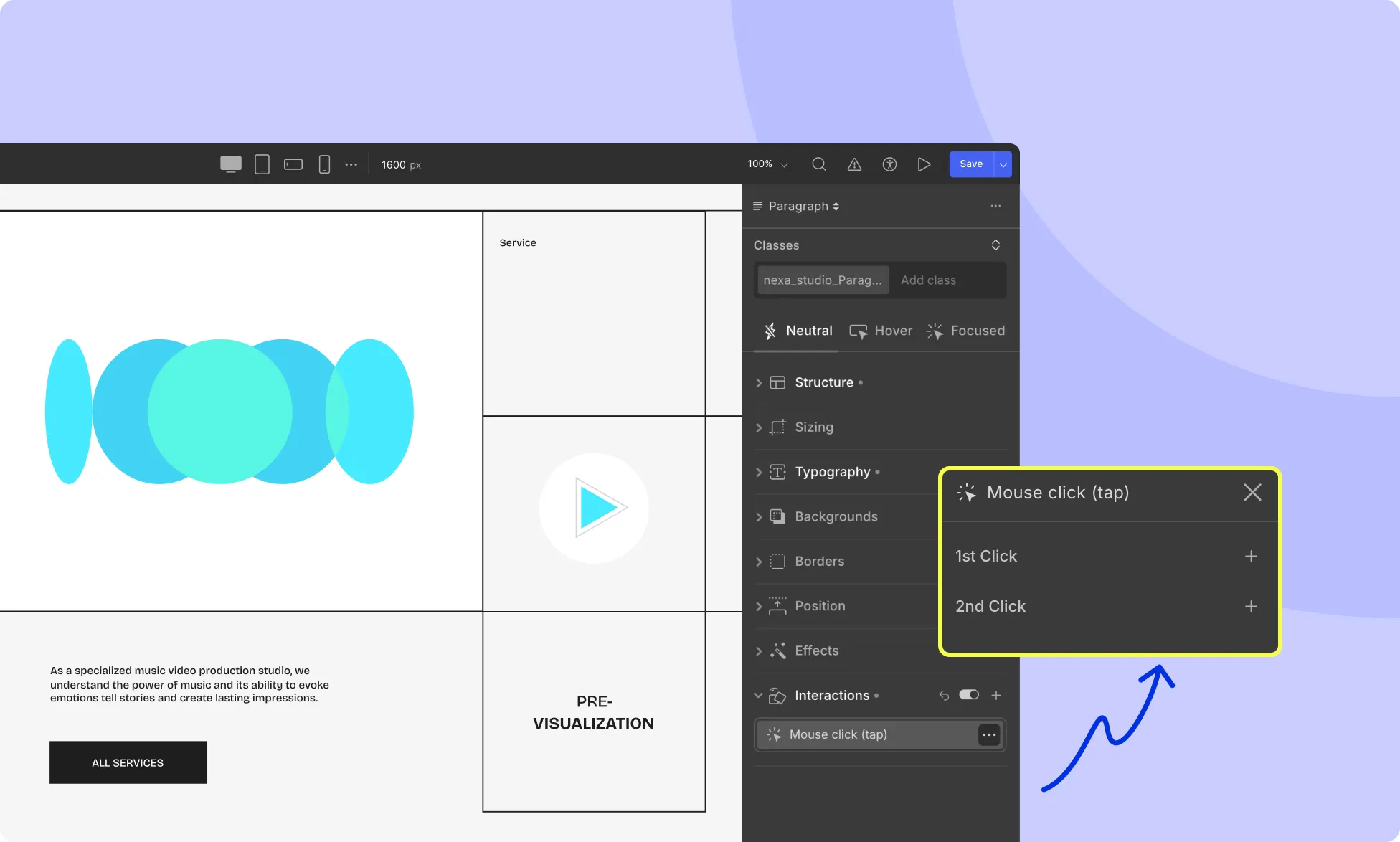Disable the Interactions toggle switch

(x=969, y=695)
